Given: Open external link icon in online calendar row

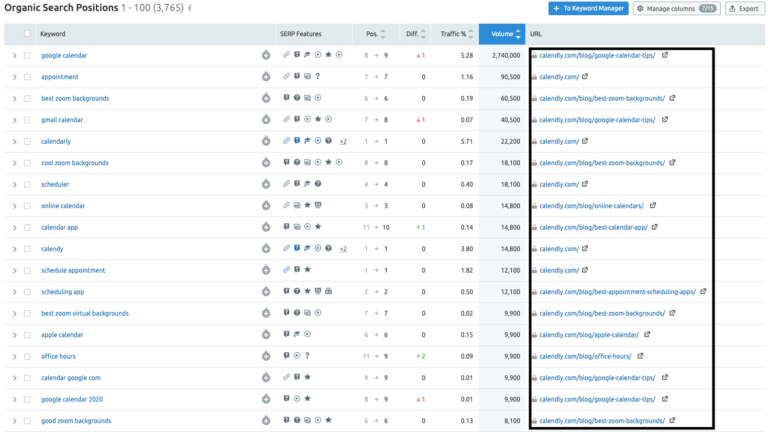Looking at the screenshot, I should click(x=652, y=205).
